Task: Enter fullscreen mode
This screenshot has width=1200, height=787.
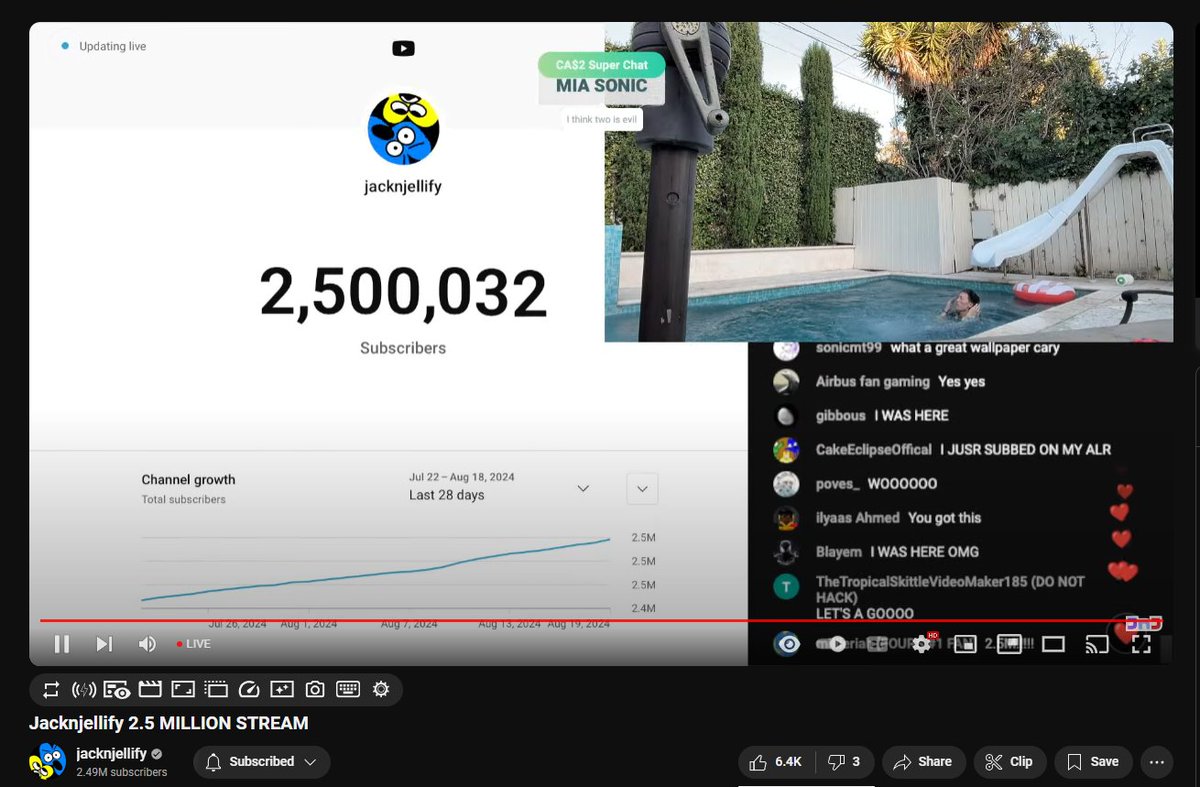Action: coord(1141,644)
